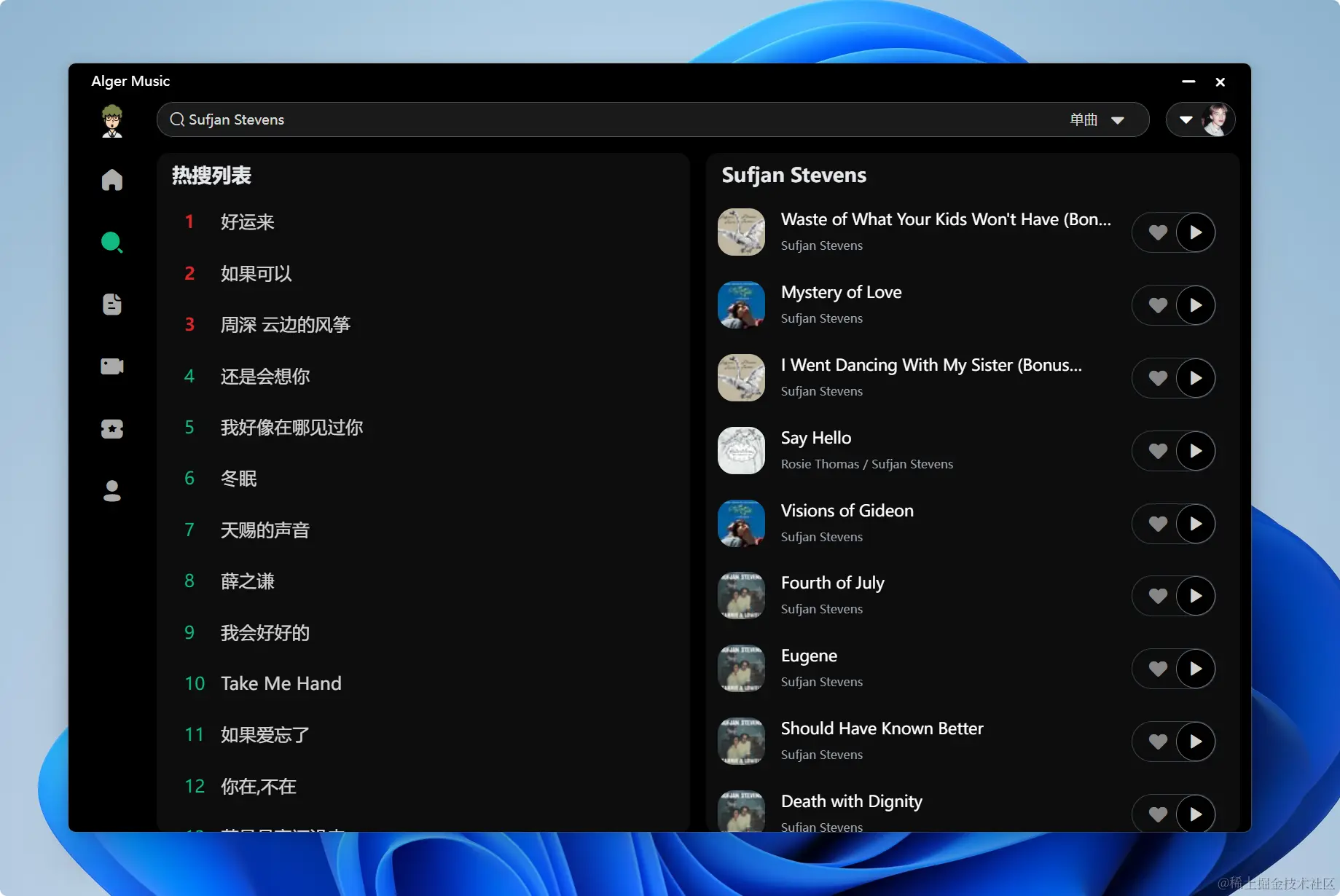Open the user profile icon in the sidebar

[112, 491]
